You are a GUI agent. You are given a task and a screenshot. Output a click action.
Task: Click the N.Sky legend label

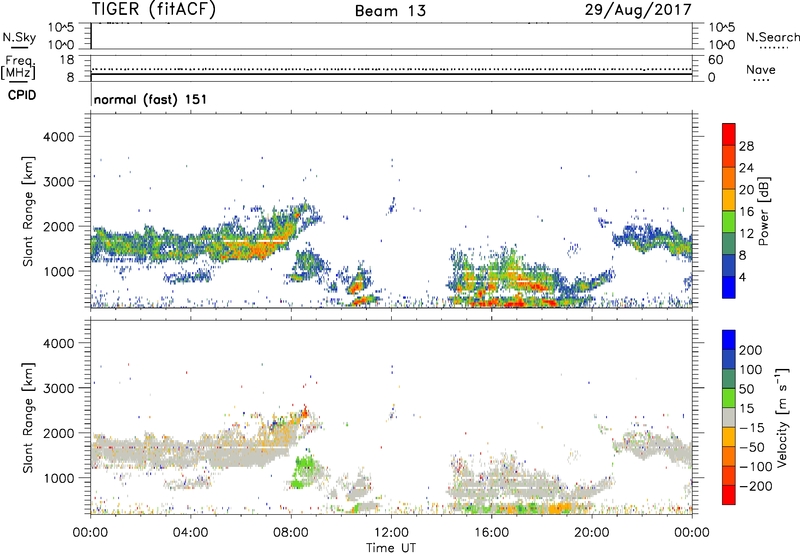[19, 38]
